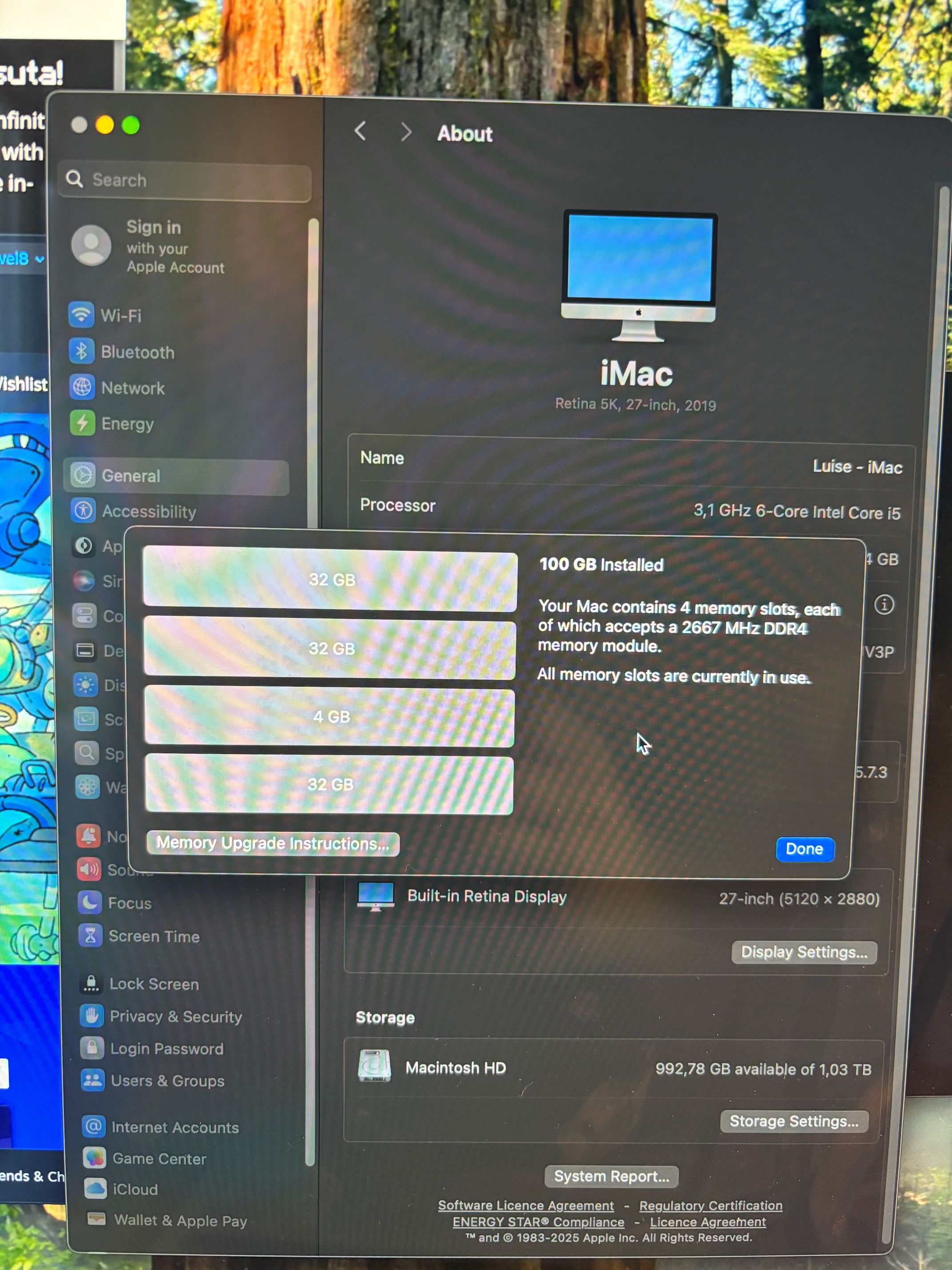Select the Network globe icon
The image size is (952, 1270).
[82, 387]
